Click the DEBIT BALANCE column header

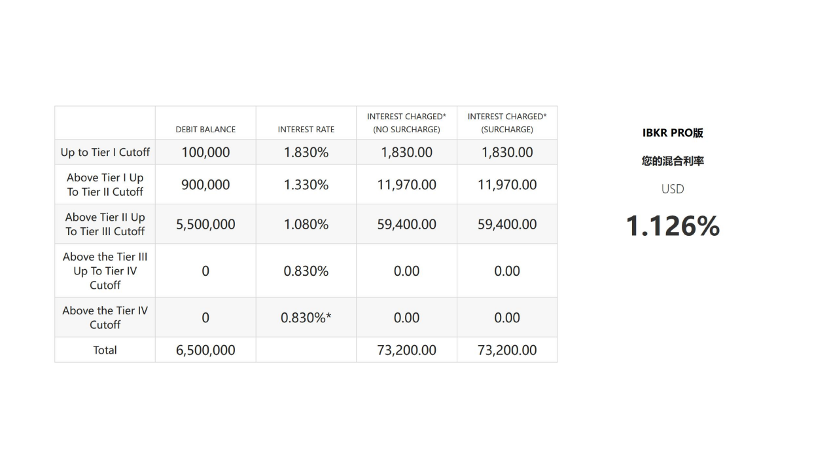tap(205, 129)
